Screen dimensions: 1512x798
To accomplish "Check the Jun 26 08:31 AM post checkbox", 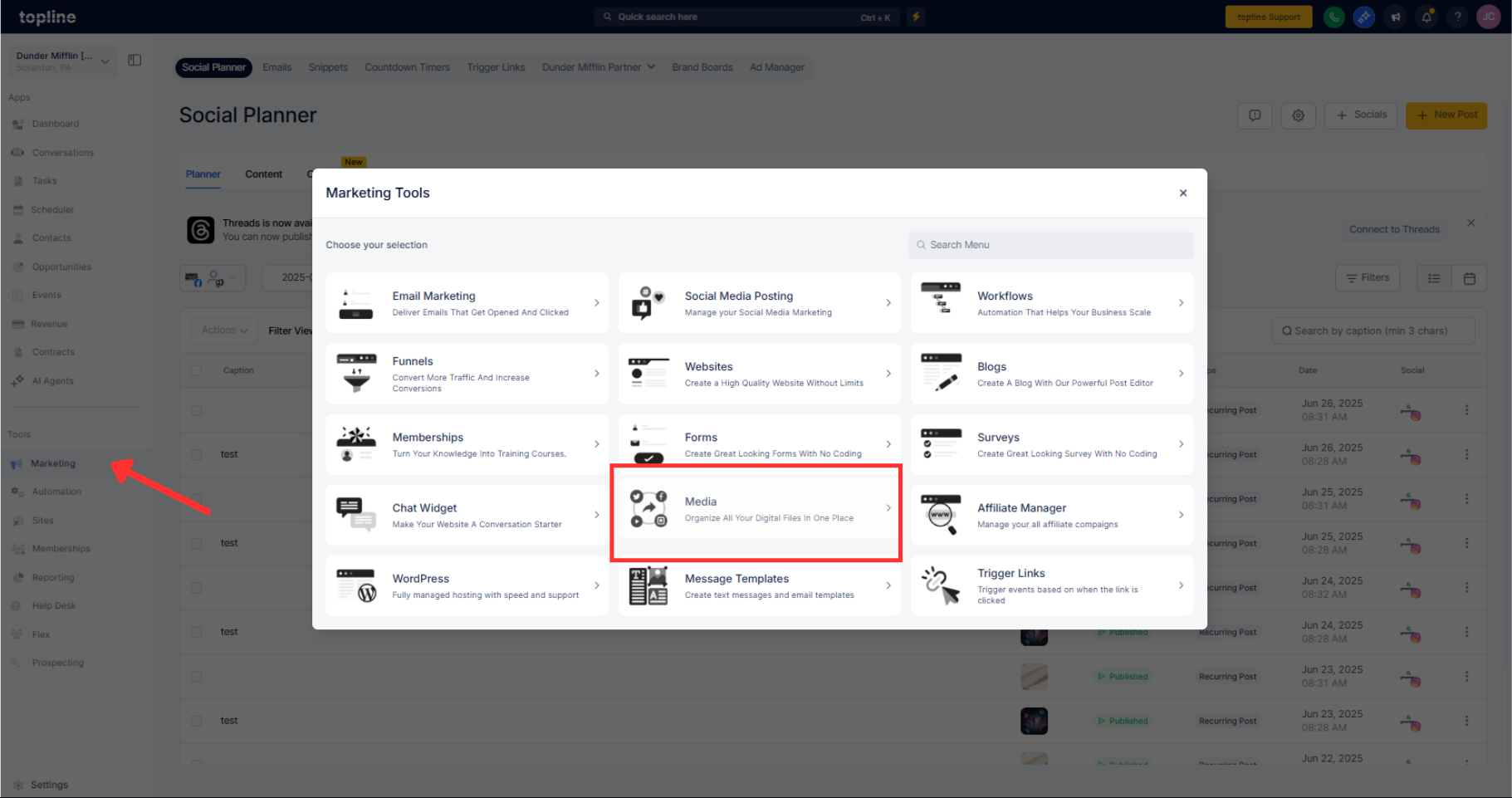I will pos(196,410).
